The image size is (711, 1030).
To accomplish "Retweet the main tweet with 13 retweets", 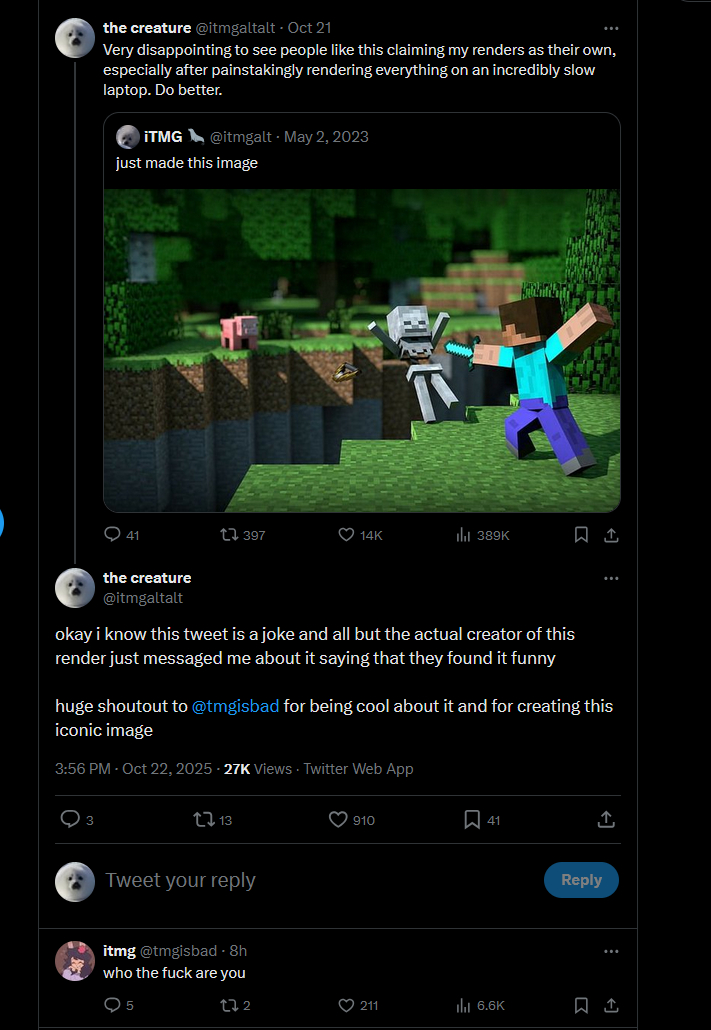I will point(203,820).
